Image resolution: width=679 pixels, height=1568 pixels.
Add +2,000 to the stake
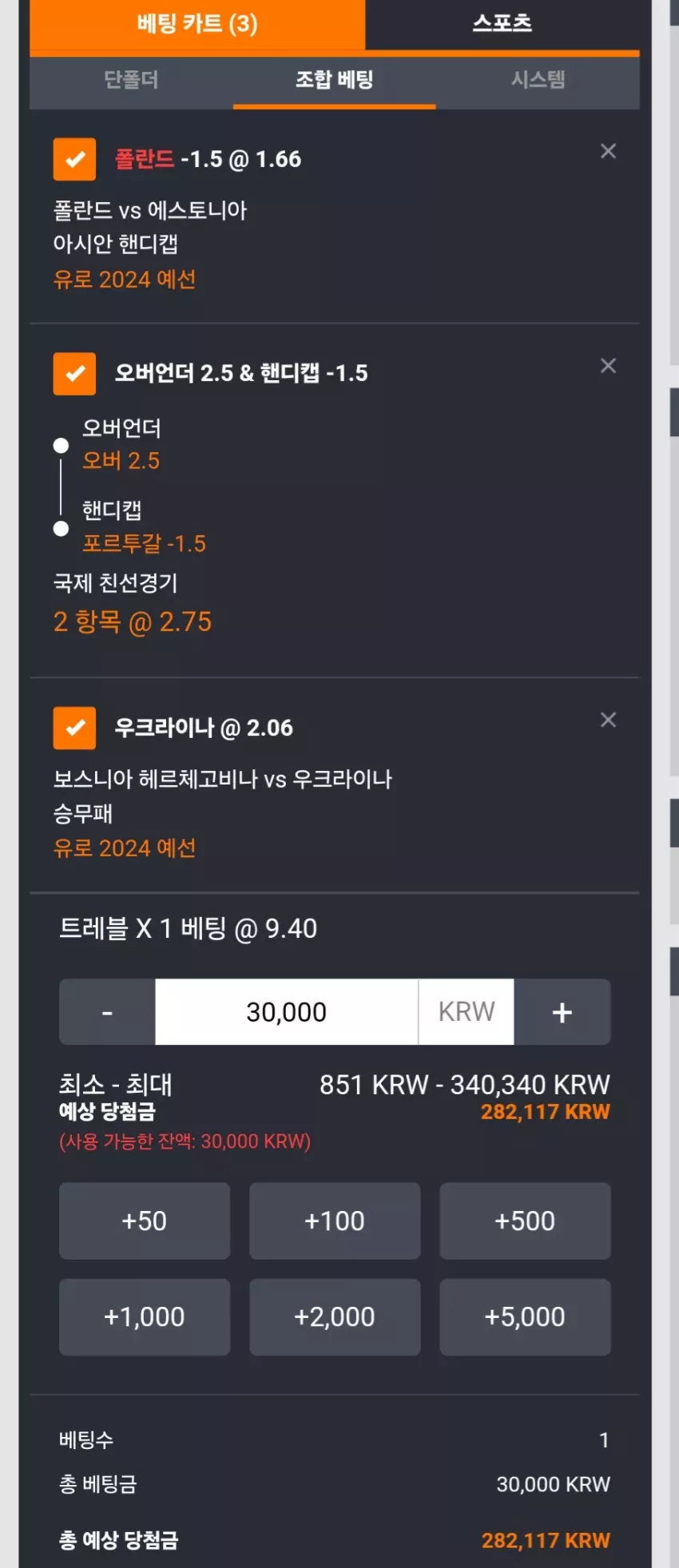(x=335, y=1316)
